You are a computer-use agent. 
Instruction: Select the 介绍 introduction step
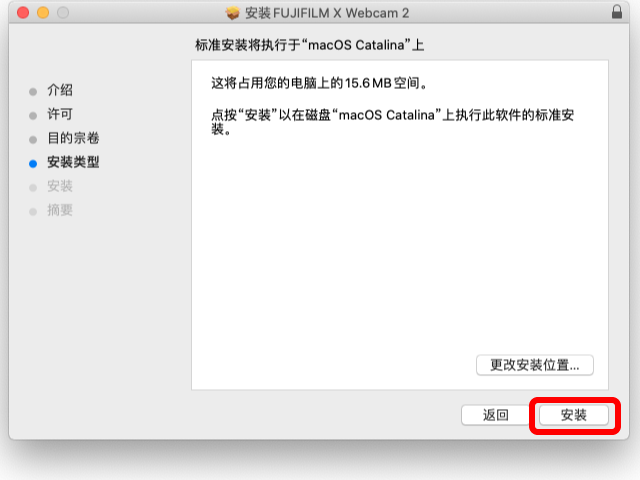tap(60, 90)
